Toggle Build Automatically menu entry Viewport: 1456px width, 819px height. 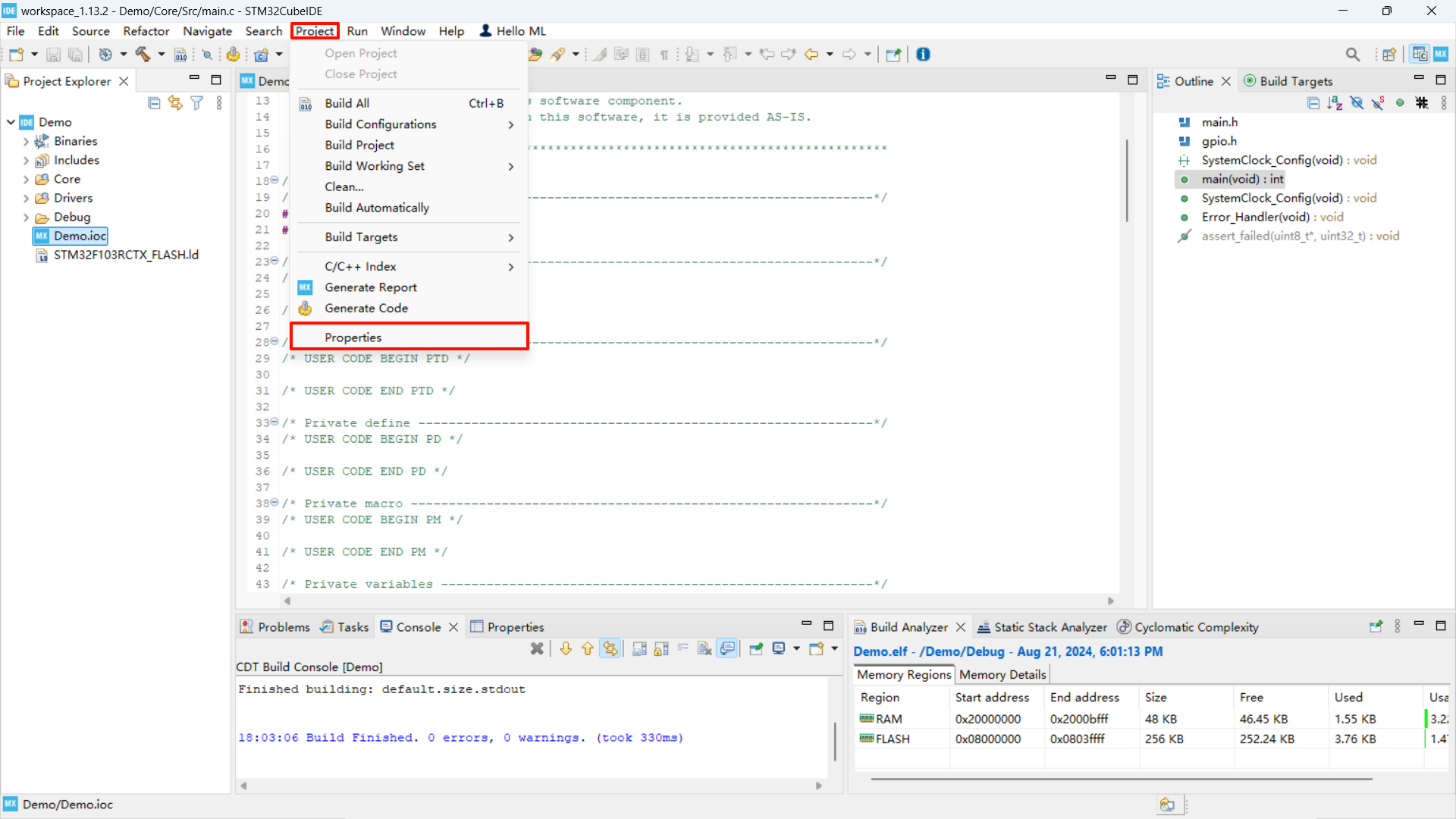coord(409,208)
